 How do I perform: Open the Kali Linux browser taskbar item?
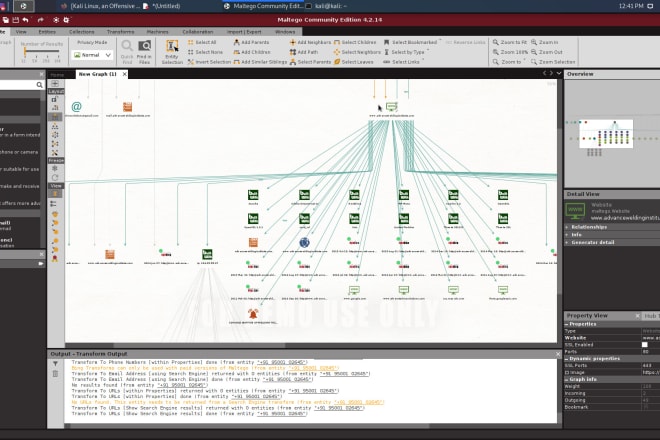(101, 6)
